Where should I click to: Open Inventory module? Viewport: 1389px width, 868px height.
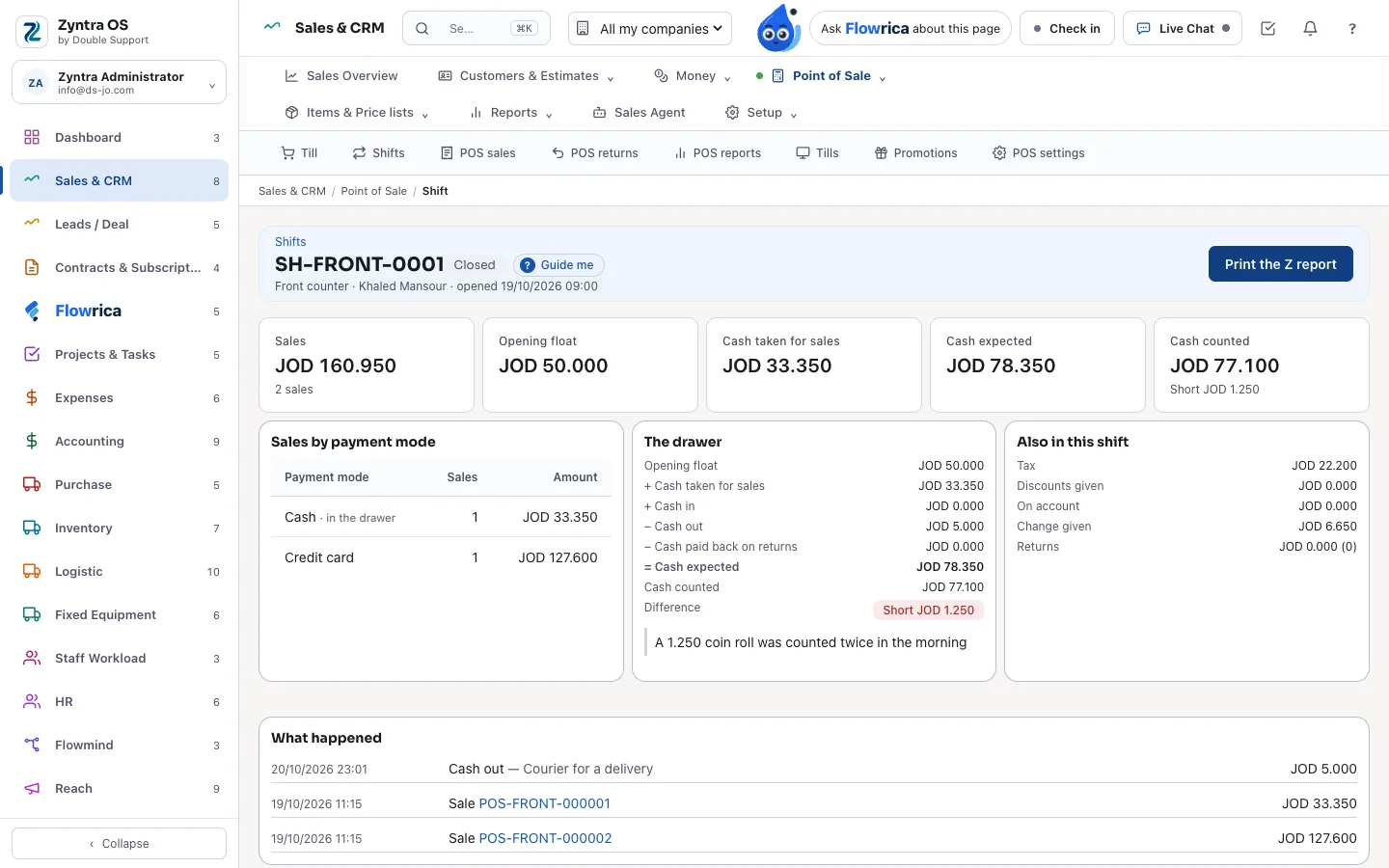point(120,529)
